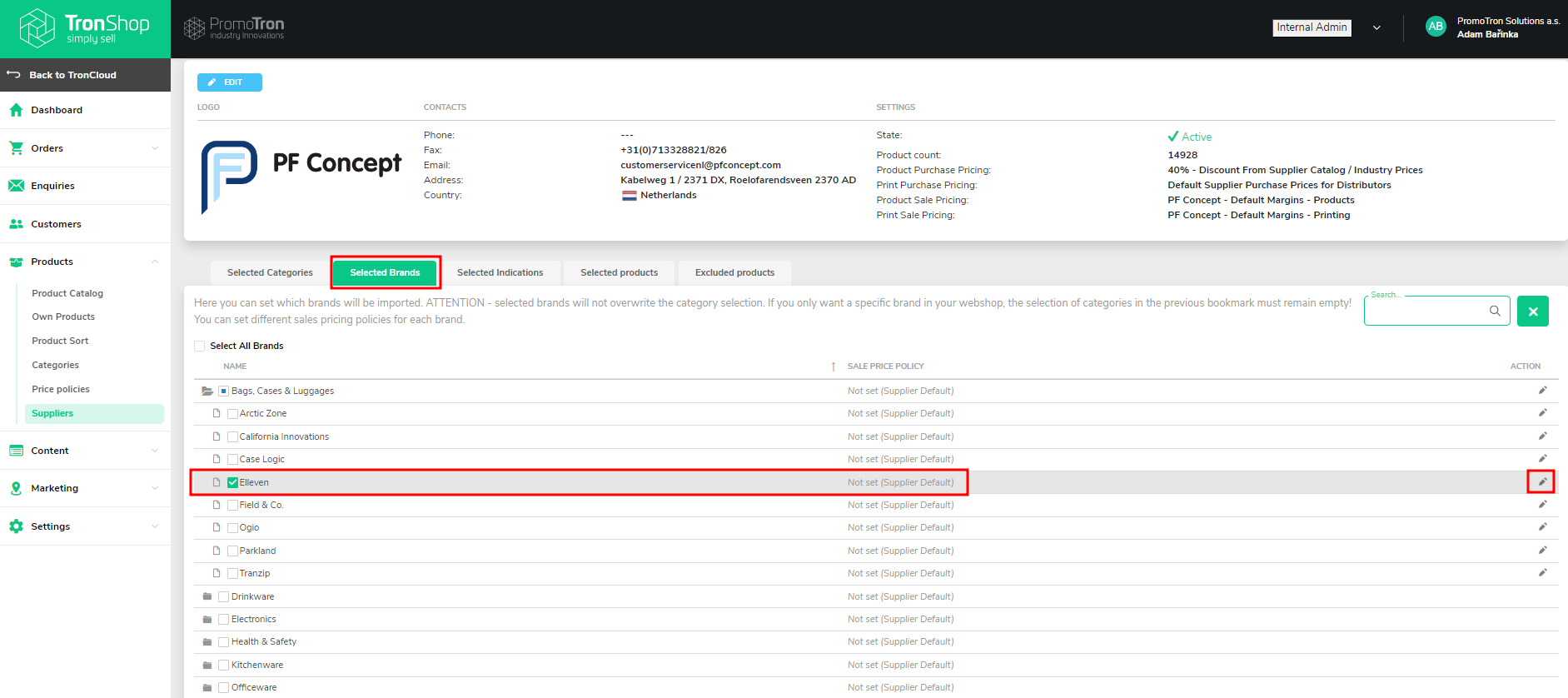Expand the Kitchenware folder
Screen dimensions: 1568x698
(207, 665)
